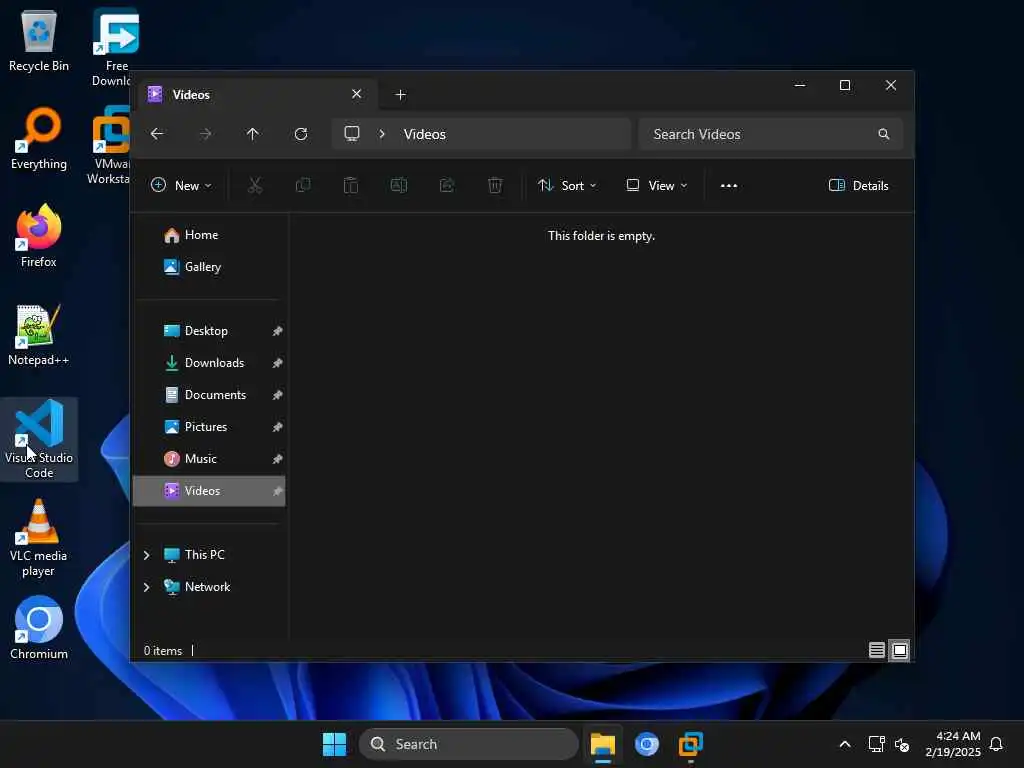Open Downloads in the navigation pane
1024x768 pixels.
(x=209, y=363)
